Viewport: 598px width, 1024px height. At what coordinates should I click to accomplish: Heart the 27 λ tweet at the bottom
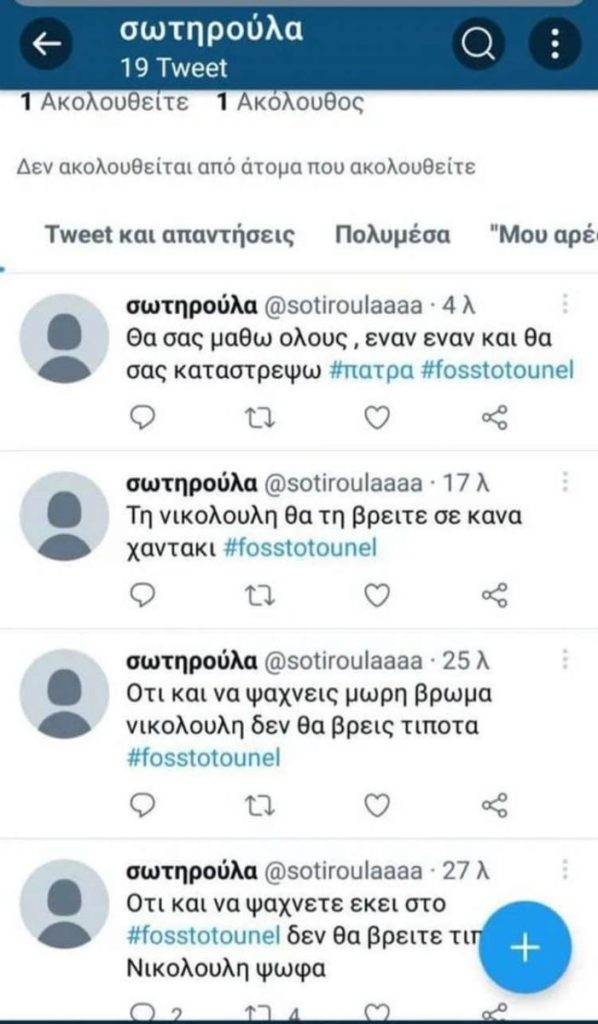[x=378, y=1012]
